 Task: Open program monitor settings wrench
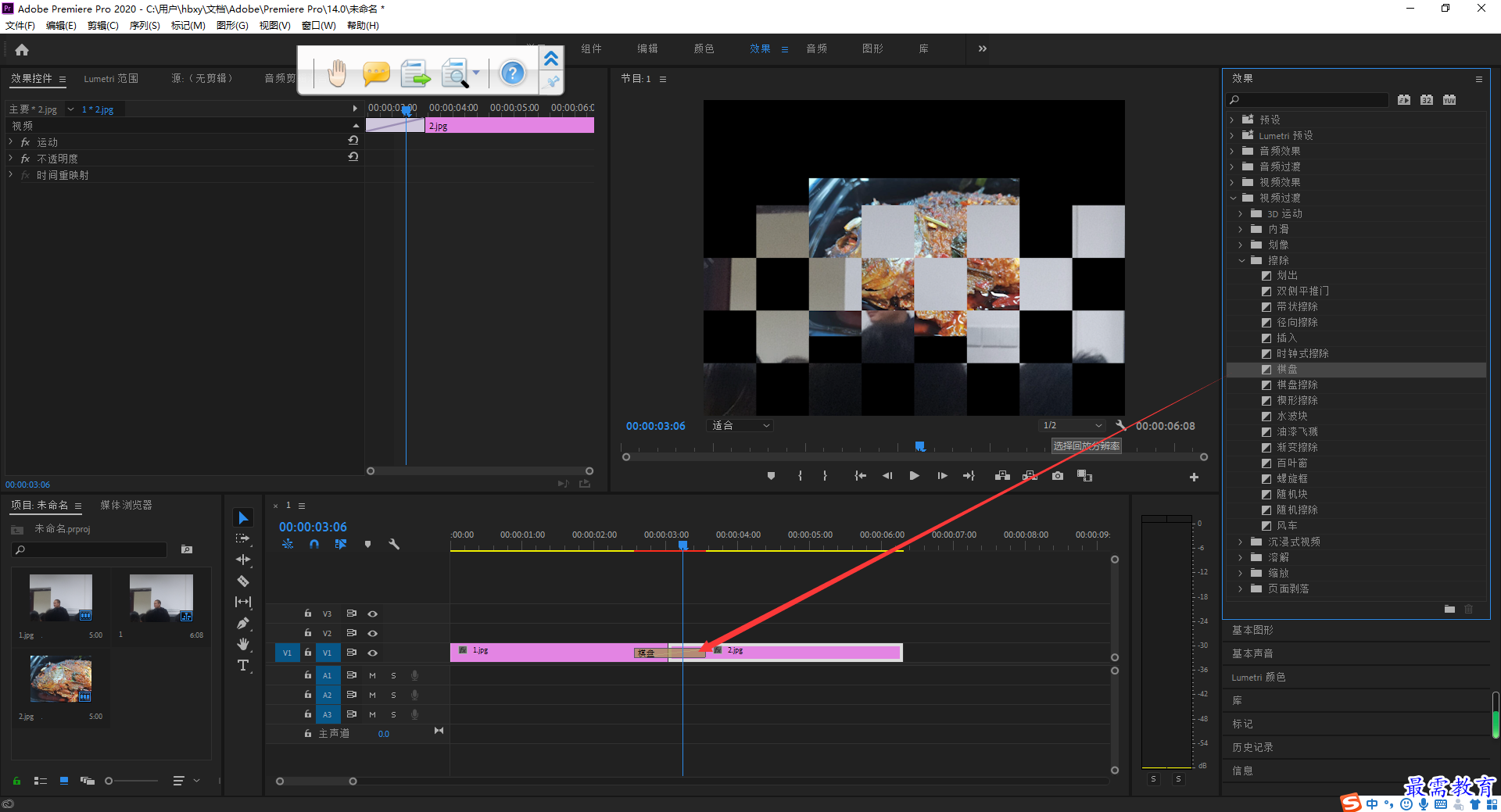pyautogui.click(x=1120, y=425)
